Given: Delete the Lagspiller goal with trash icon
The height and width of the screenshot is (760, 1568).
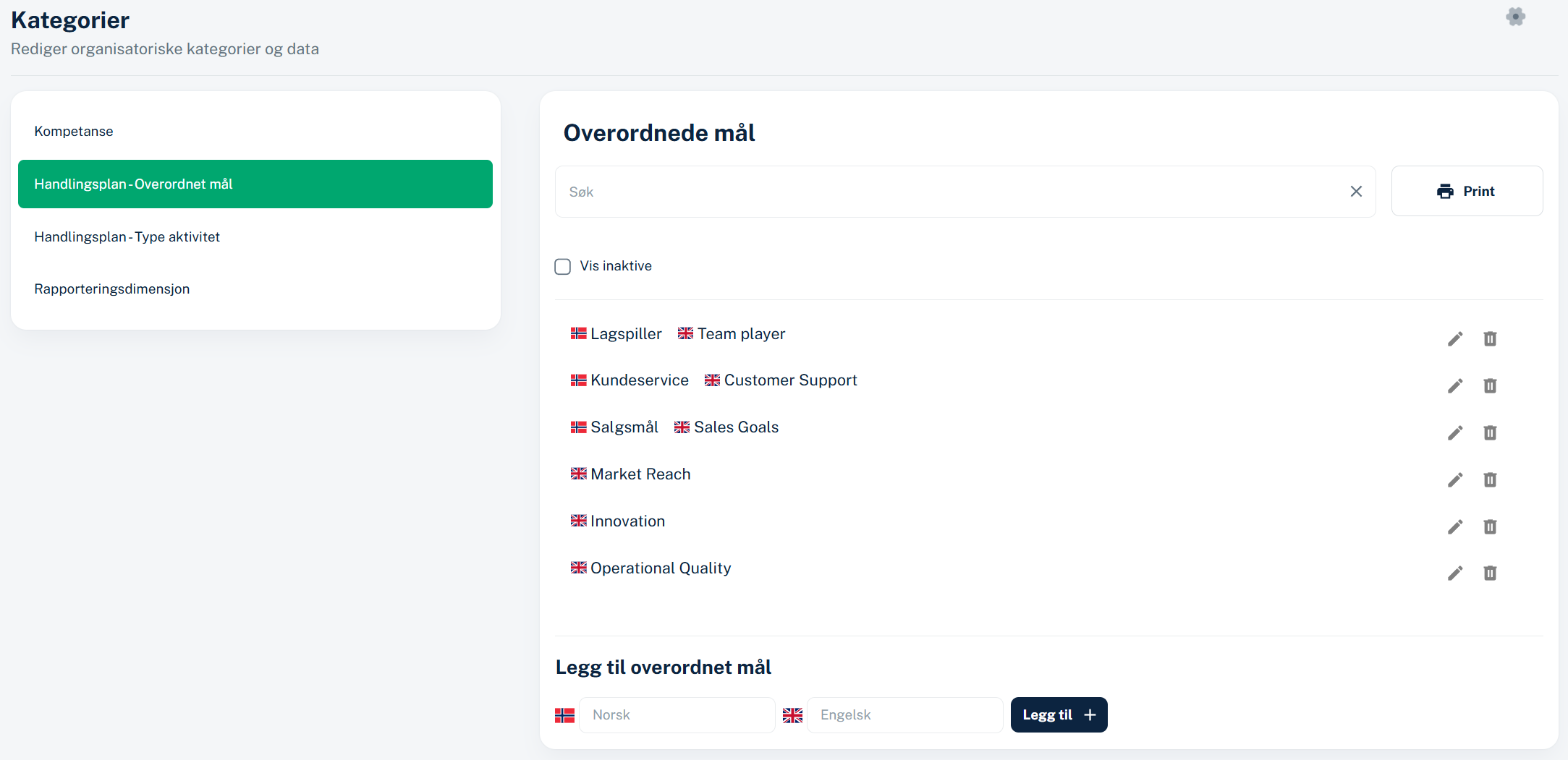Looking at the screenshot, I should pos(1489,339).
